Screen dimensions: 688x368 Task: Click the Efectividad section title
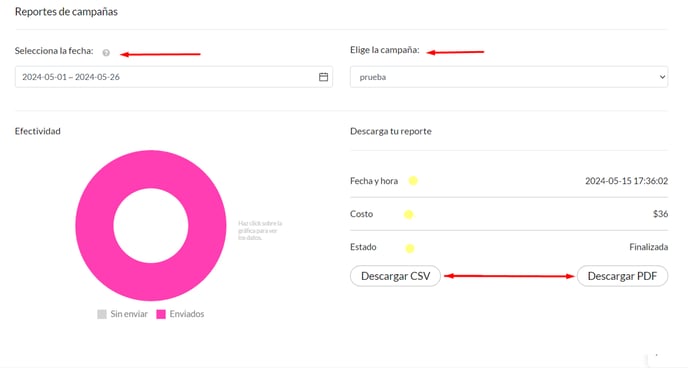pyautogui.click(x=38, y=131)
